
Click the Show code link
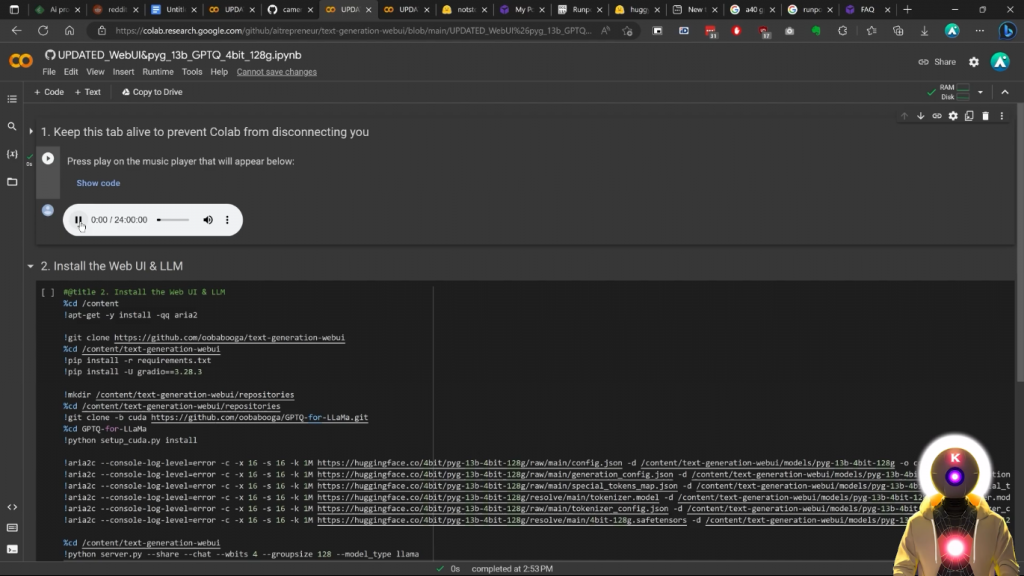click(98, 183)
